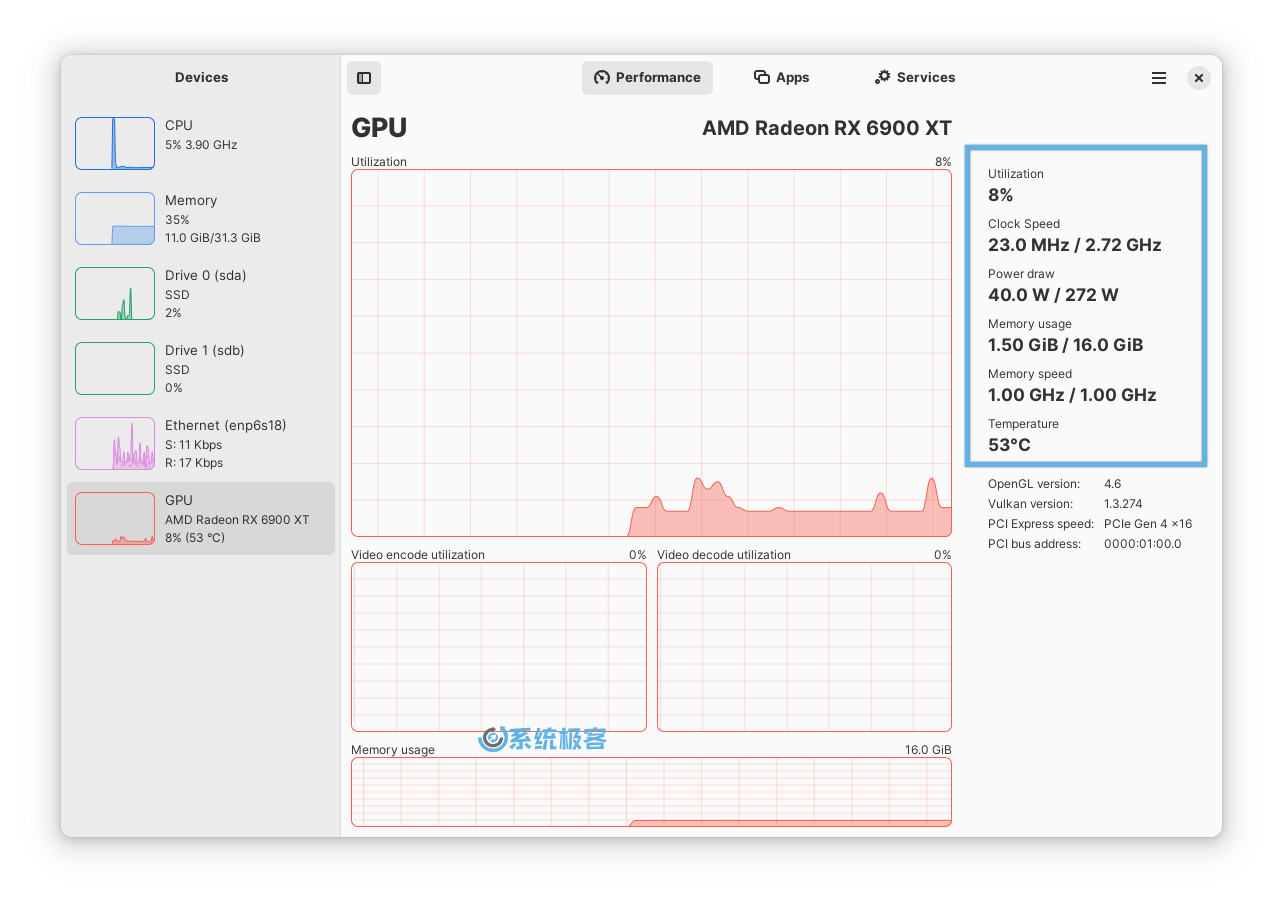The height and width of the screenshot is (904, 1283).
Task: Click the Video encode utilization graph
Action: coord(499,647)
